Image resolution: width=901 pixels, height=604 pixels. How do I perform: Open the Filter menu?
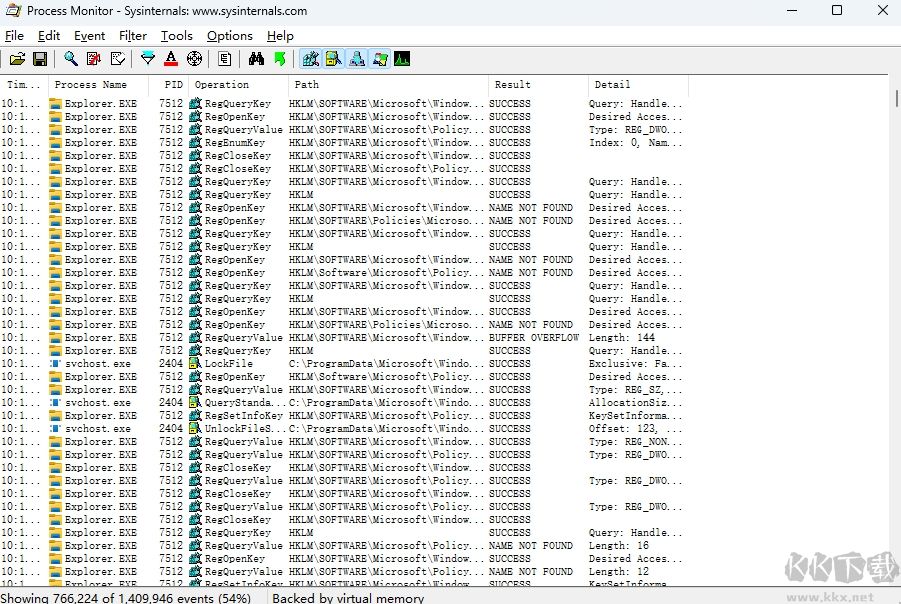click(x=132, y=36)
